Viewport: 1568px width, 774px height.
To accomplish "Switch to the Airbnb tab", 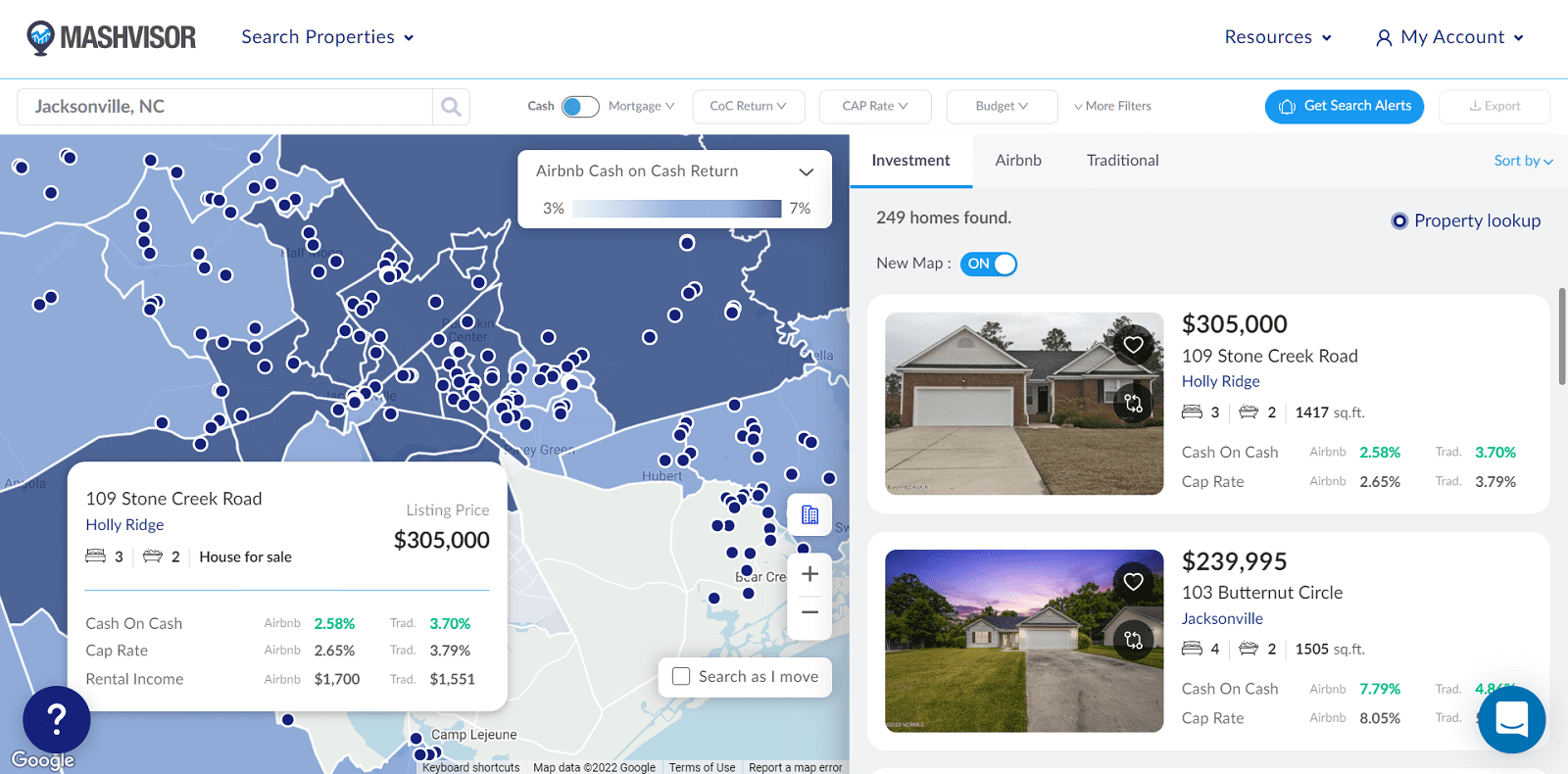I will [1018, 161].
